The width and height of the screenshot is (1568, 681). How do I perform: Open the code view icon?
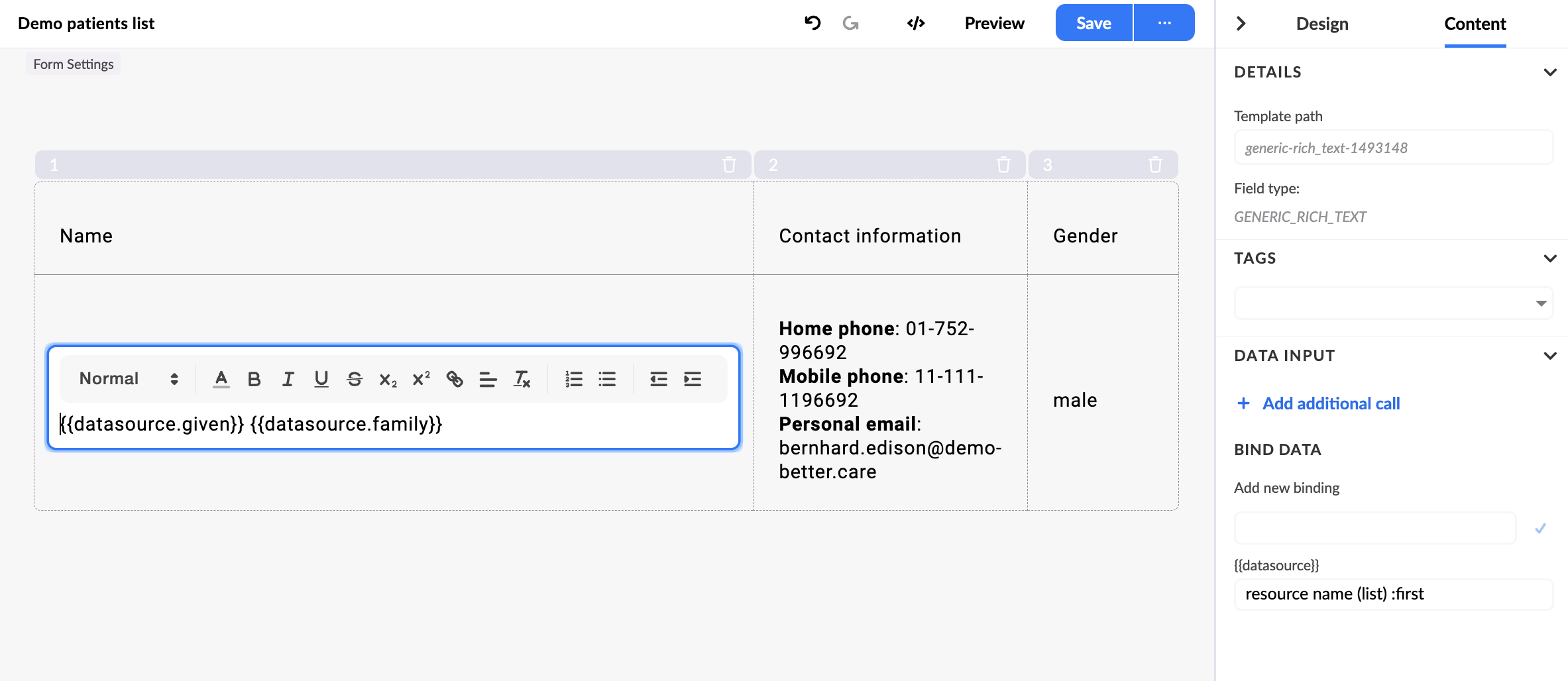click(x=916, y=23)
